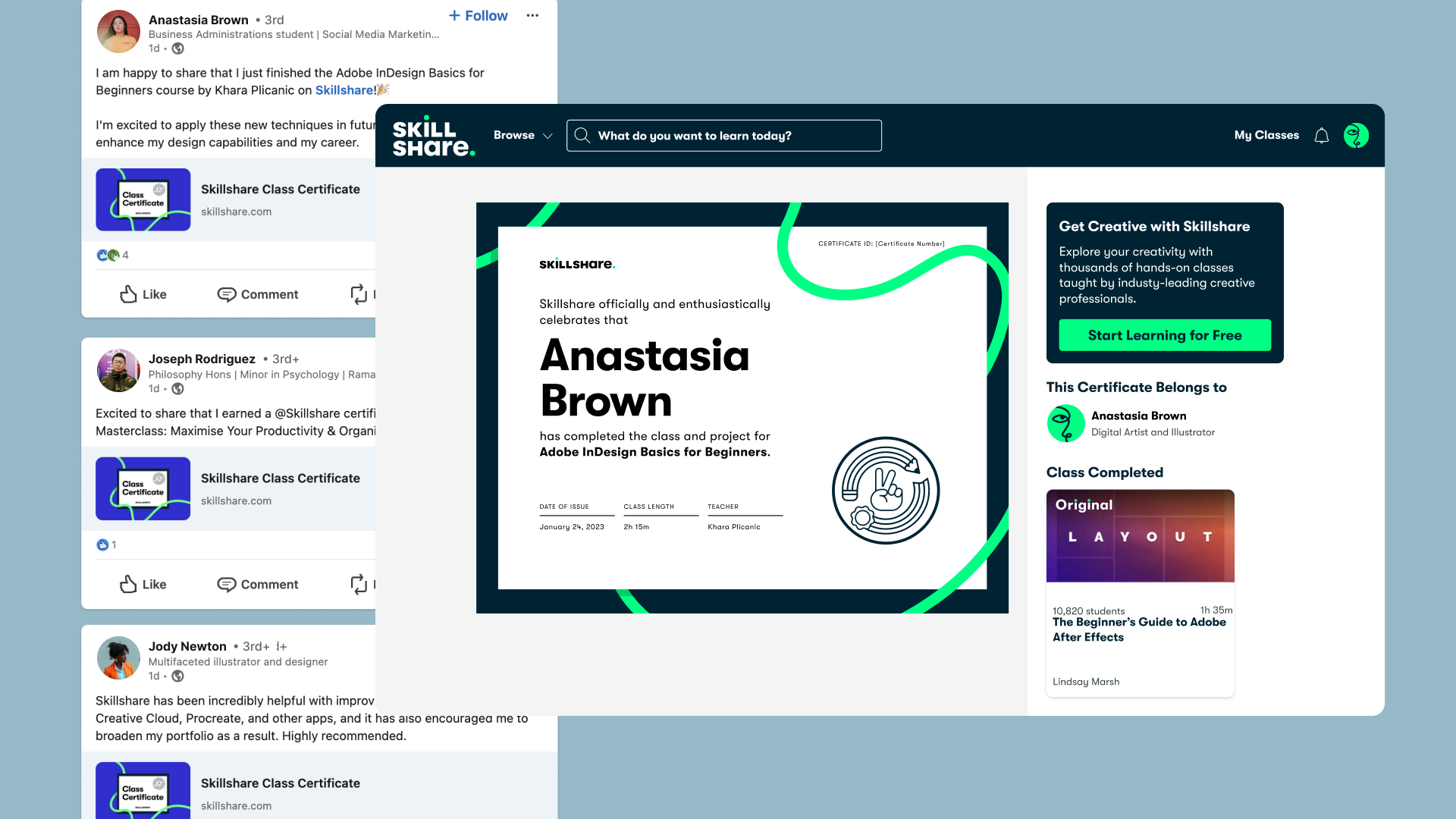Open the notifications bell
This screenshot has width=1456, height=819.
coord(1322,136)
